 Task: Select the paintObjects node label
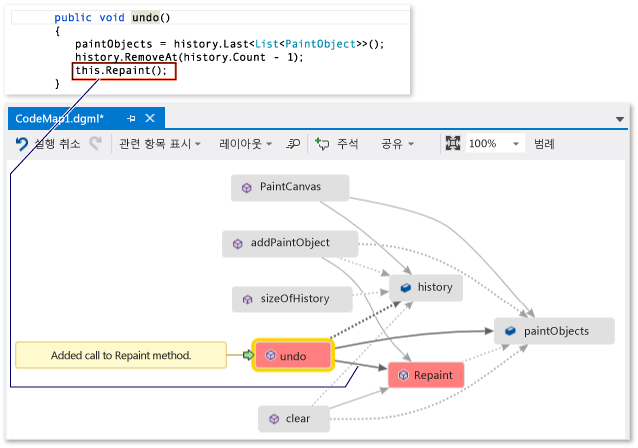pos(556,331)
